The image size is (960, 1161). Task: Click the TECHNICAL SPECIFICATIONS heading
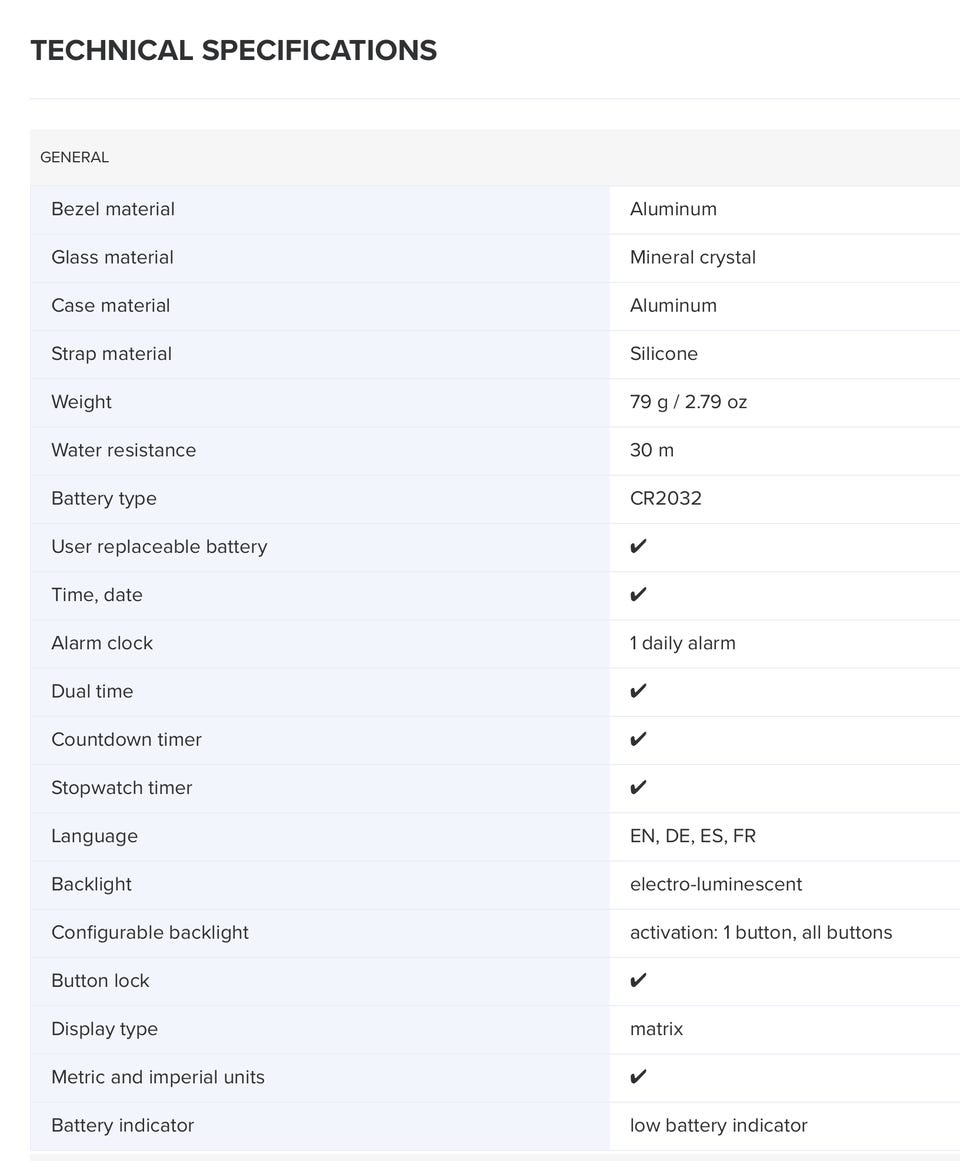234,50
